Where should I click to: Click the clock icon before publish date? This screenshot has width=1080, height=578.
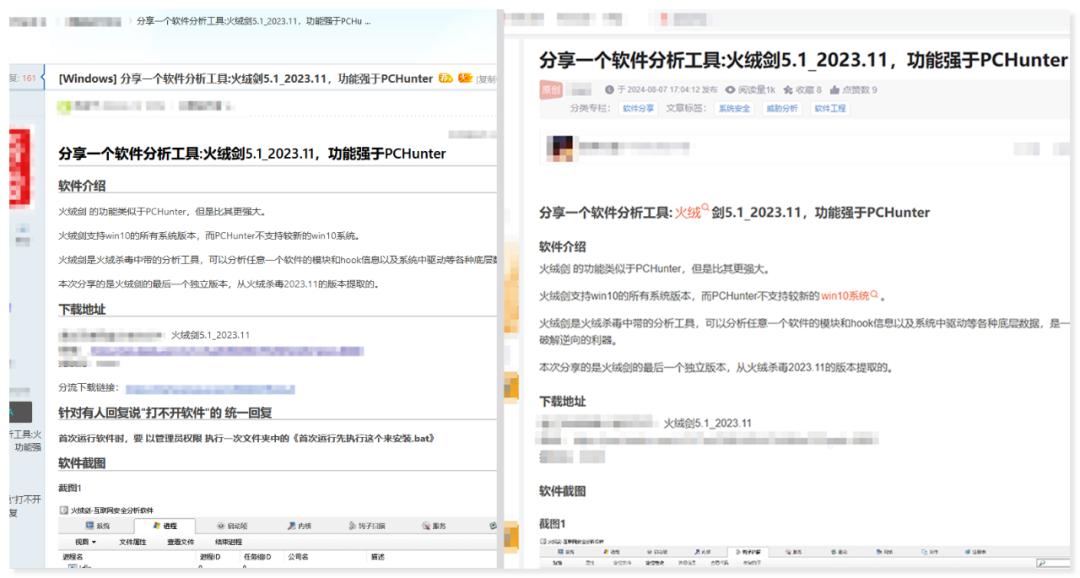pyautogui.click(x=609, y=90)
